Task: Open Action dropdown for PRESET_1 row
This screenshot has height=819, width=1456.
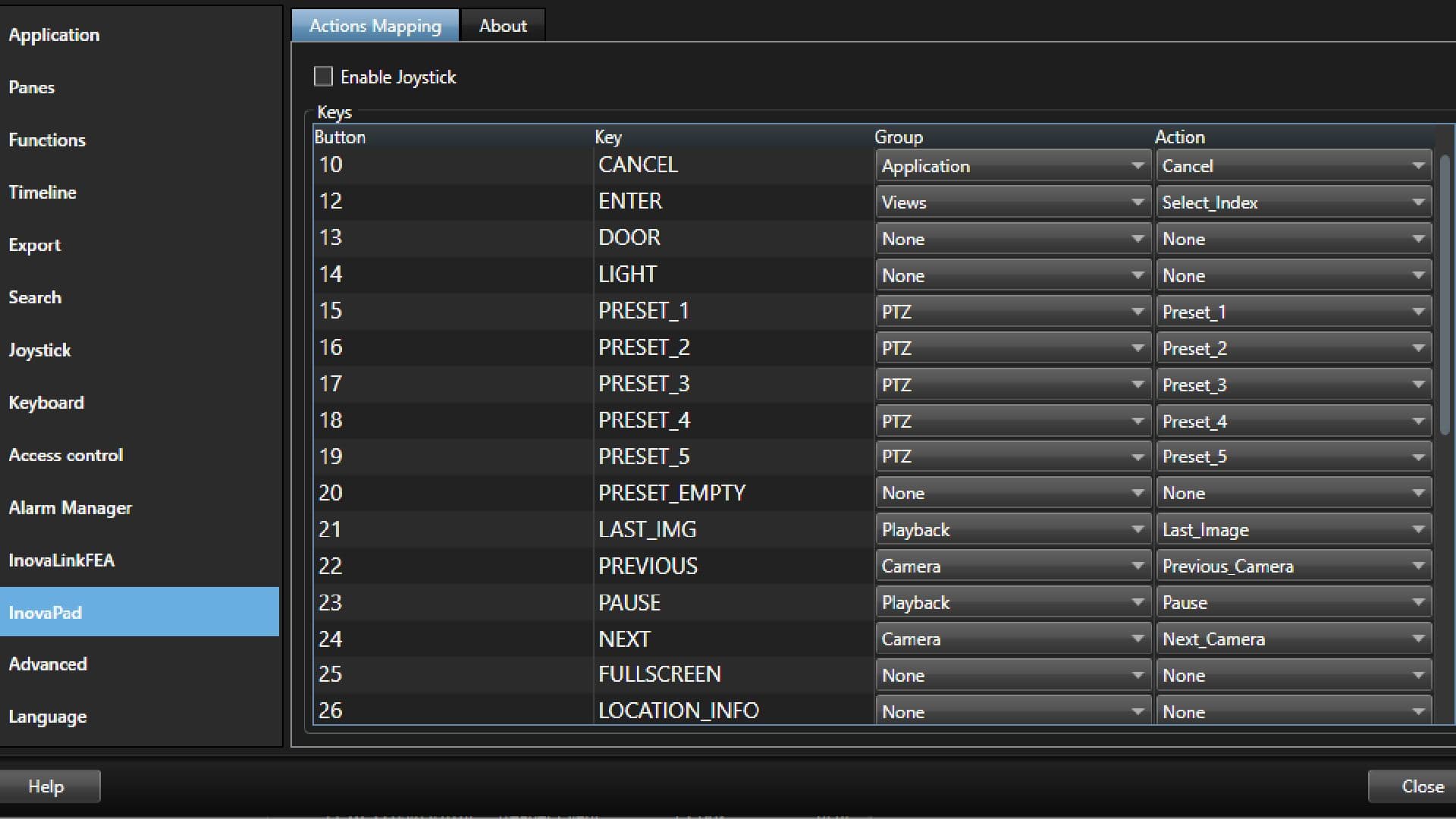Action: [1293, 312]
